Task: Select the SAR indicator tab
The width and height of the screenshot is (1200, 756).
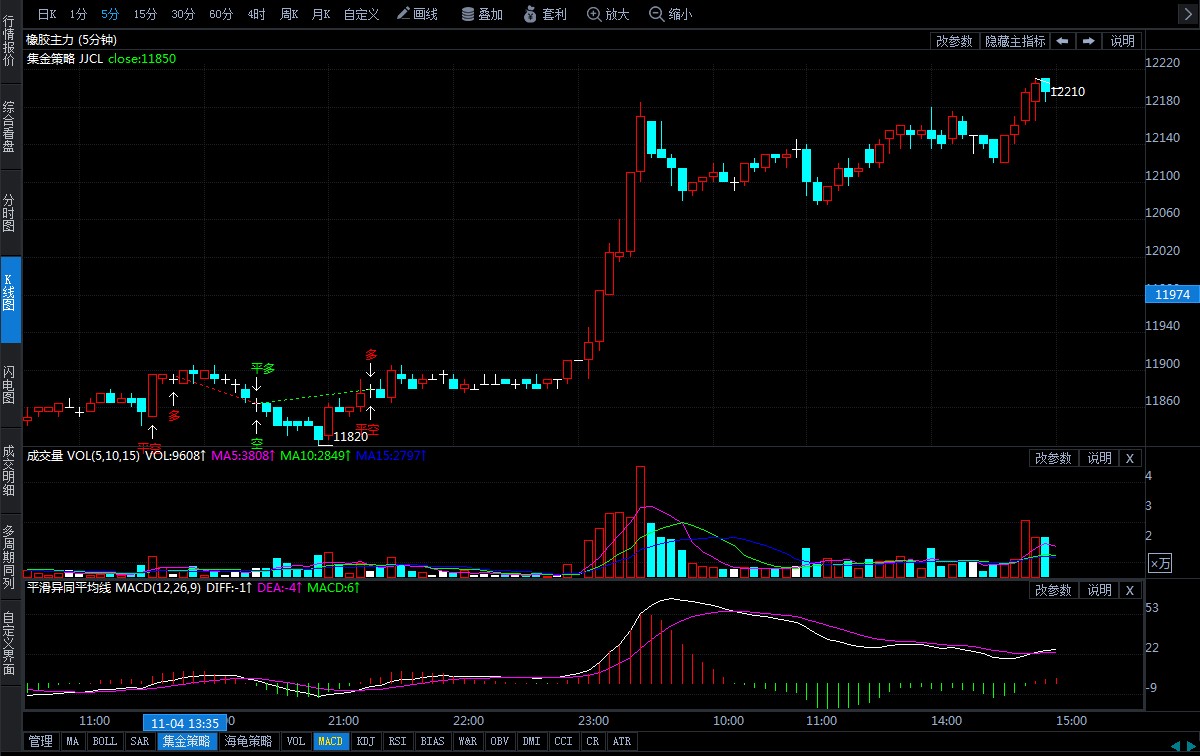Action: [x=140, y=742]
